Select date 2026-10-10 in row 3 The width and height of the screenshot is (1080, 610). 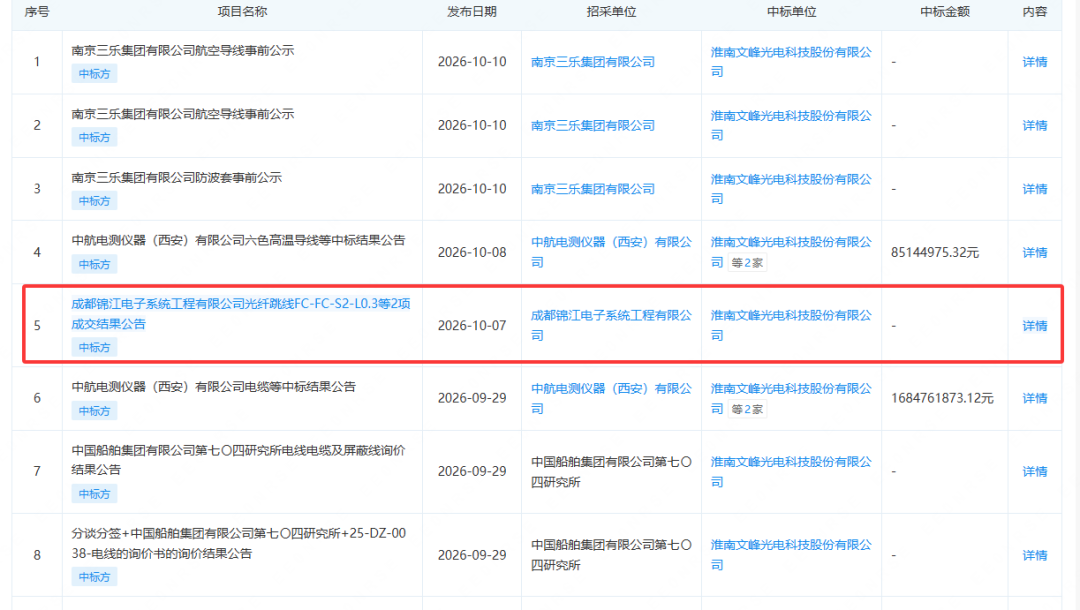point(472,189)
